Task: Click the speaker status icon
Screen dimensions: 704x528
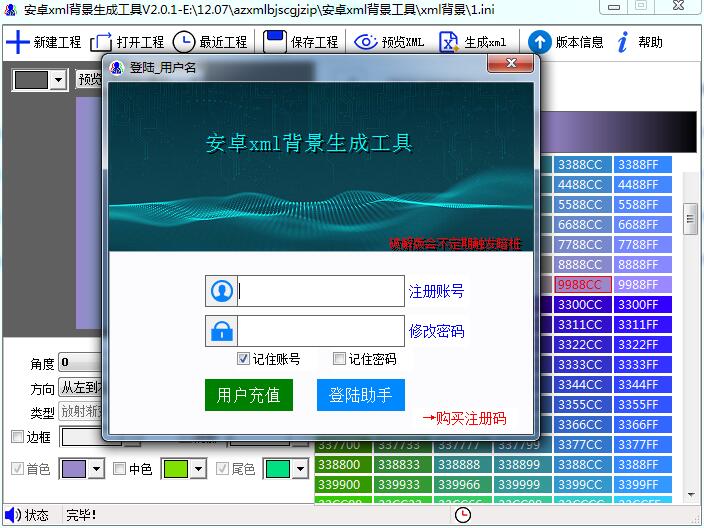Action: tap(13, 515)
